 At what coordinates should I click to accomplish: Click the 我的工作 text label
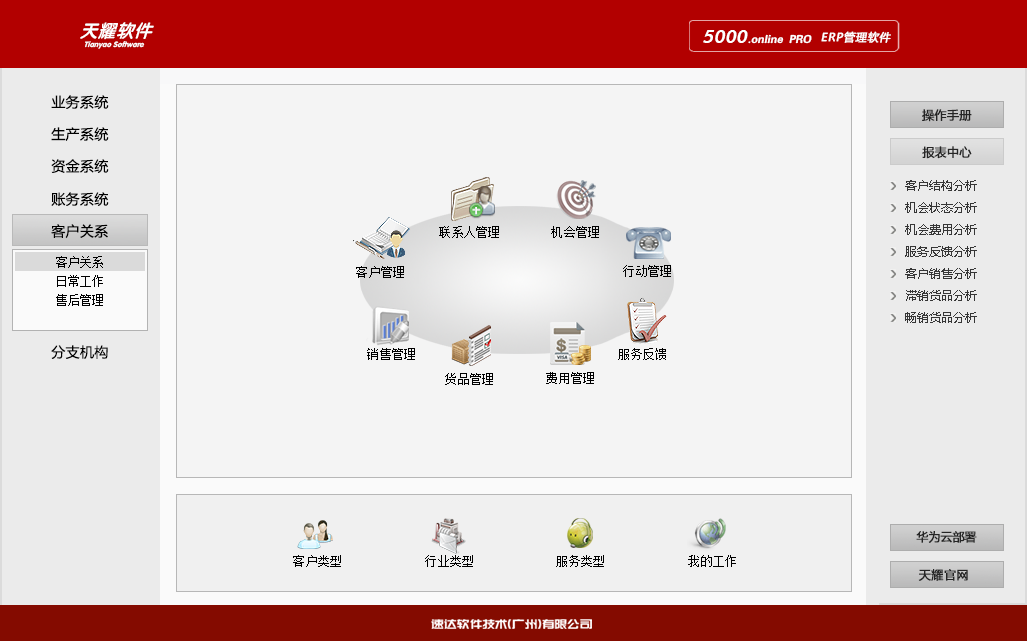[x=712, y=561]
